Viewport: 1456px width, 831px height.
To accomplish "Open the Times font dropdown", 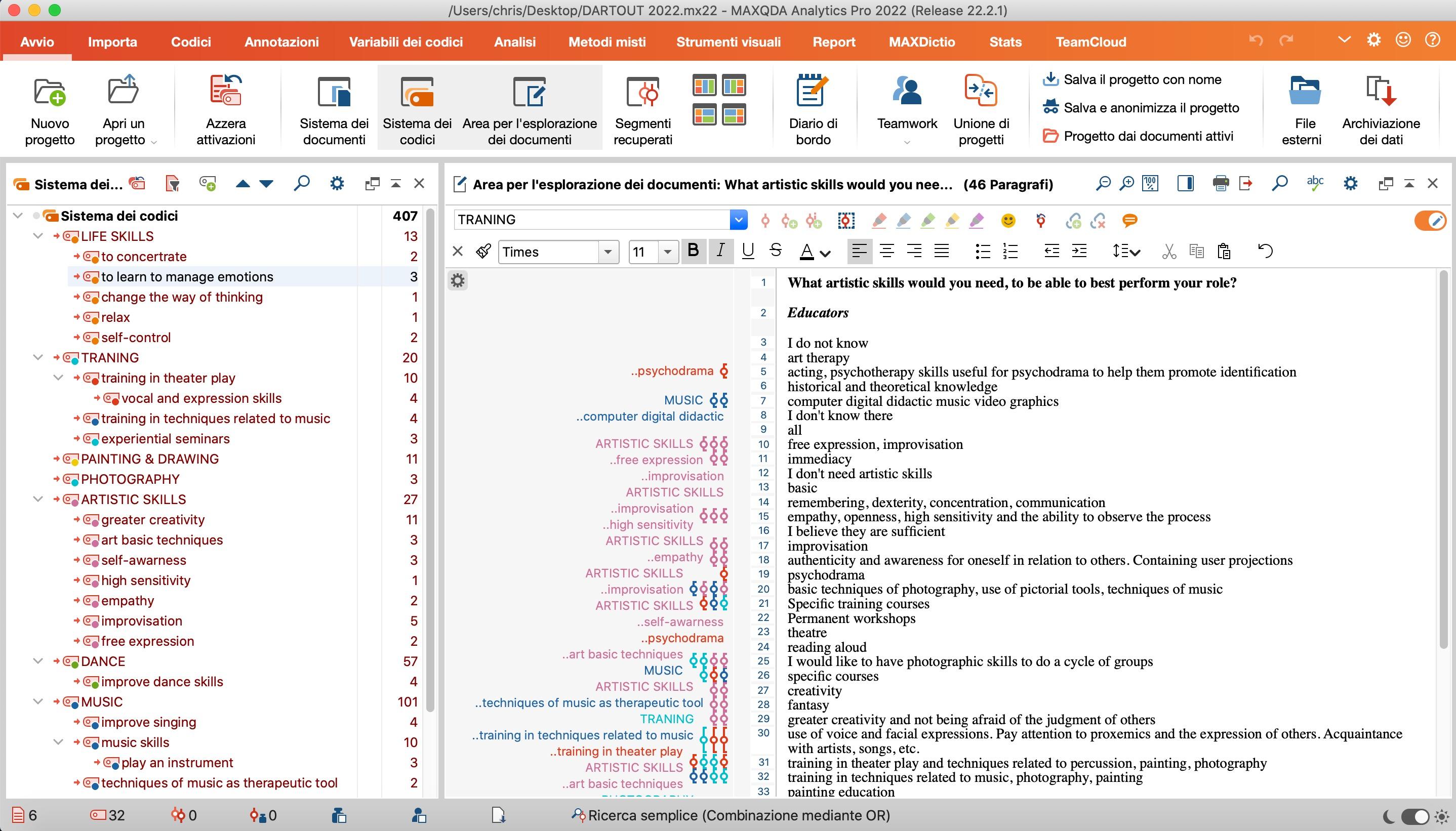I will pos(608,252).
